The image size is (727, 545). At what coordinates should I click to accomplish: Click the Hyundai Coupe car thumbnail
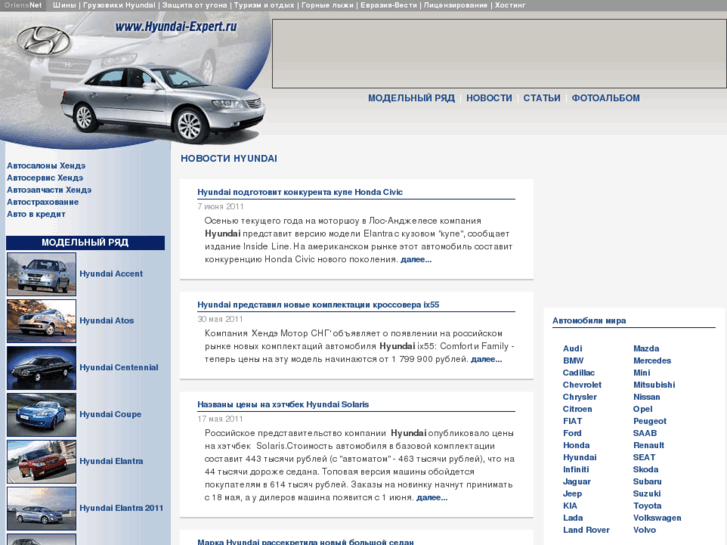[41, 415]
